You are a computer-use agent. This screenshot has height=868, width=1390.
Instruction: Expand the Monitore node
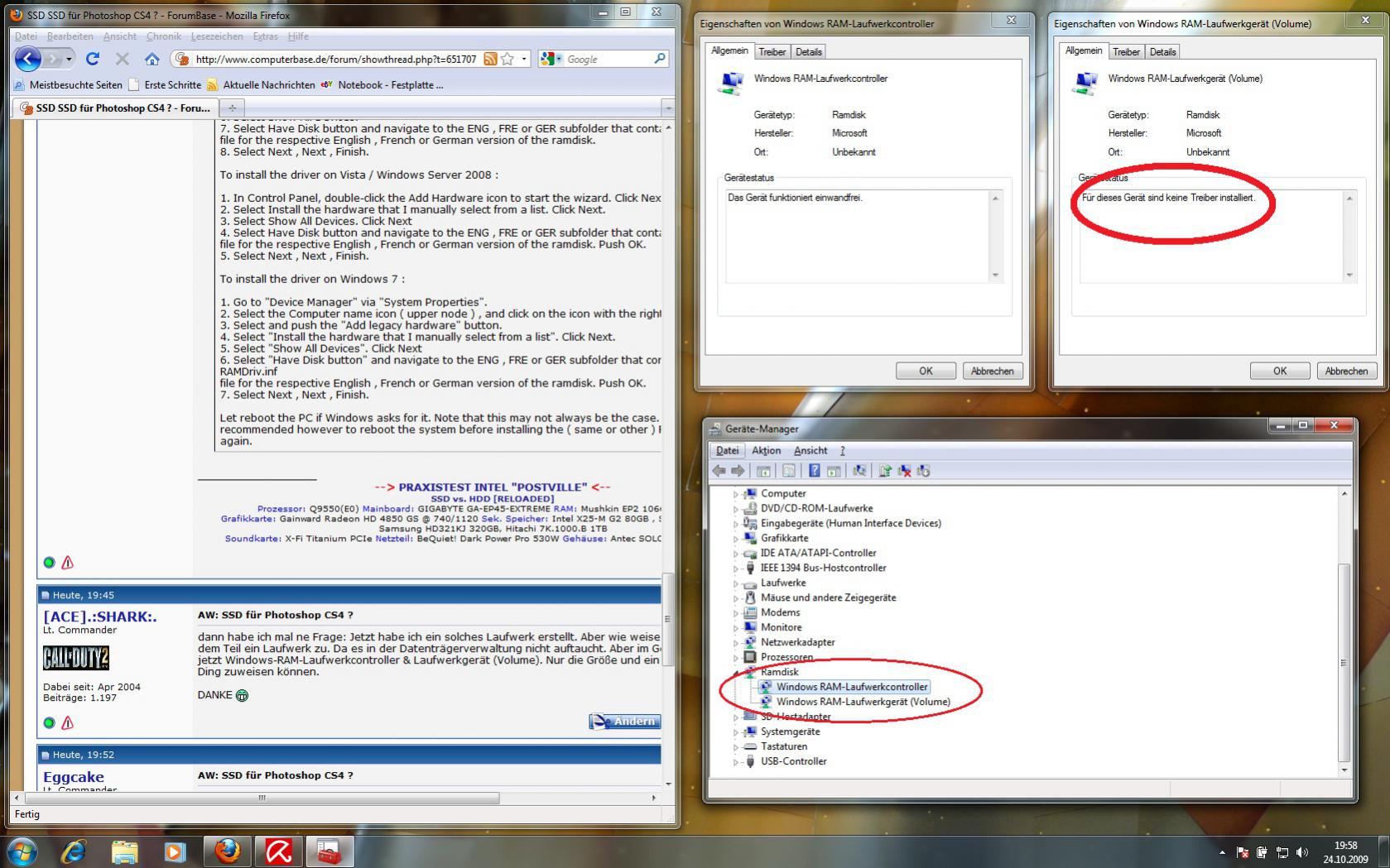click(x=735, y=628)
